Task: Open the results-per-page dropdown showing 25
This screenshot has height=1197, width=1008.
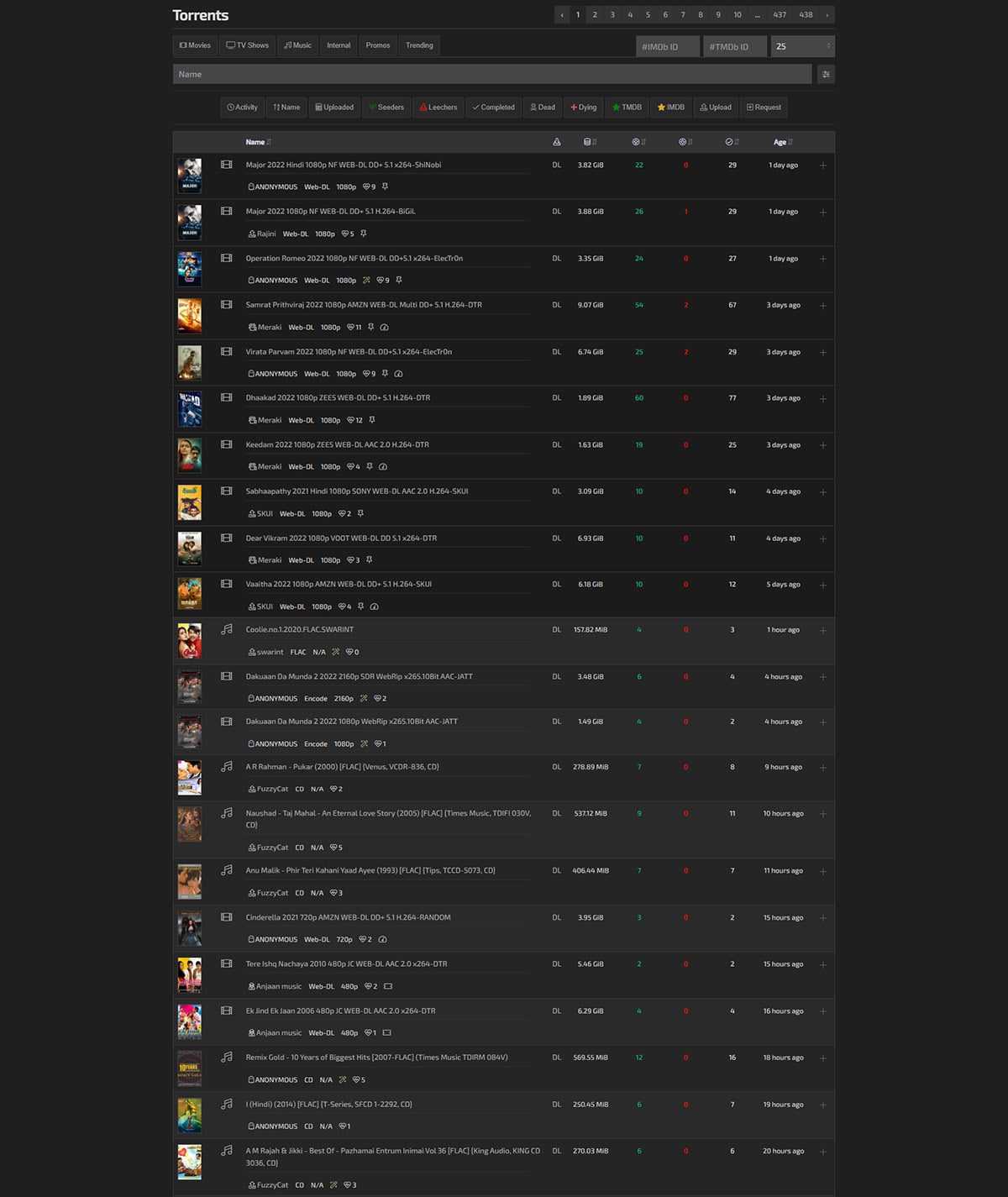Action: 802,46
